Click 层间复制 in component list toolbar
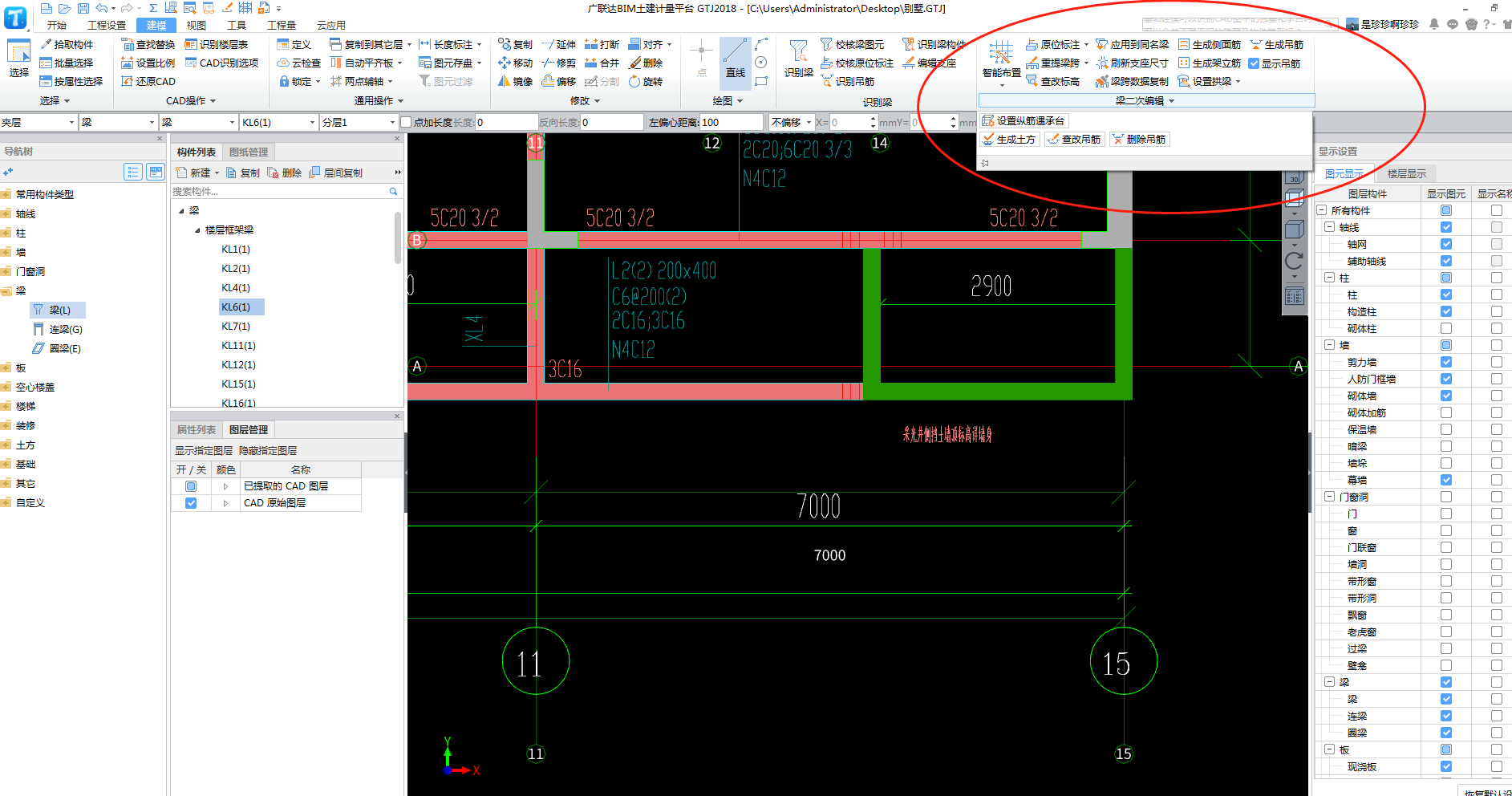Screen dimensions: 1512x796 336,173
